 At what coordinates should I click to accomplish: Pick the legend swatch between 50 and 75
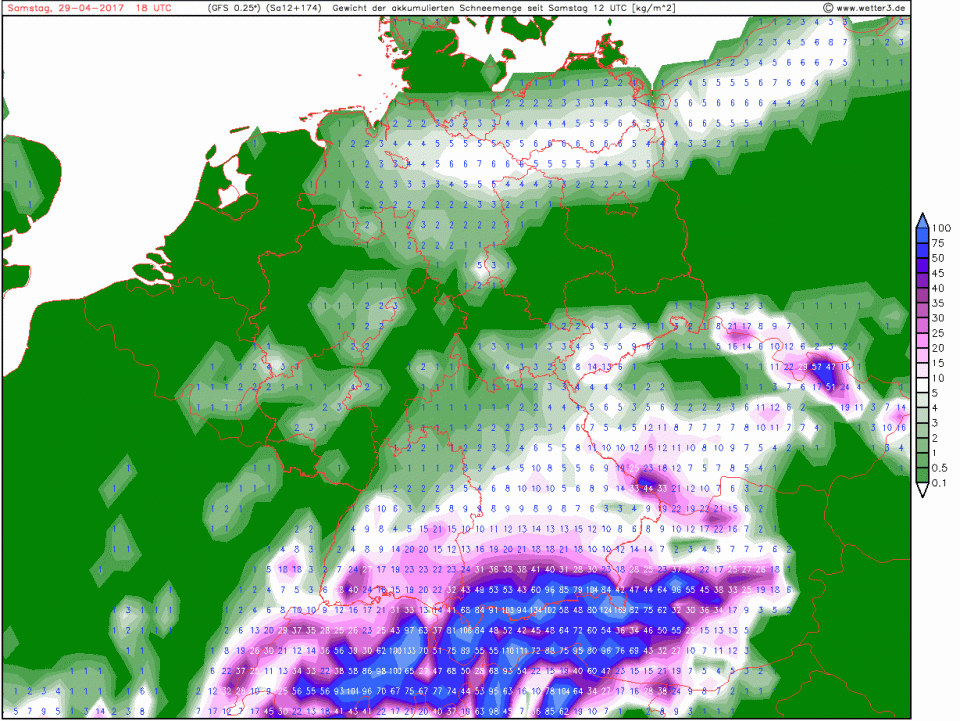click(921, 250)
